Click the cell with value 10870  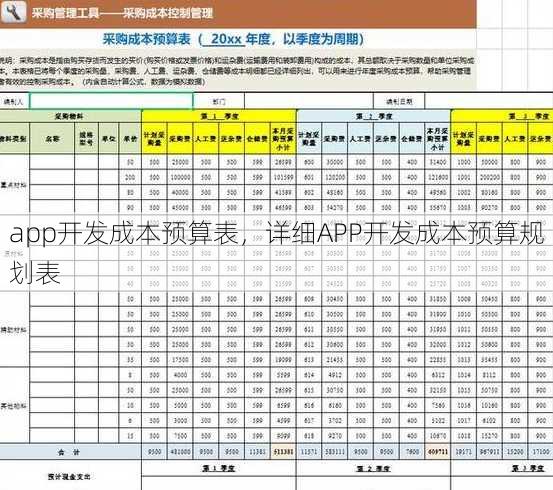pos(438,436)
